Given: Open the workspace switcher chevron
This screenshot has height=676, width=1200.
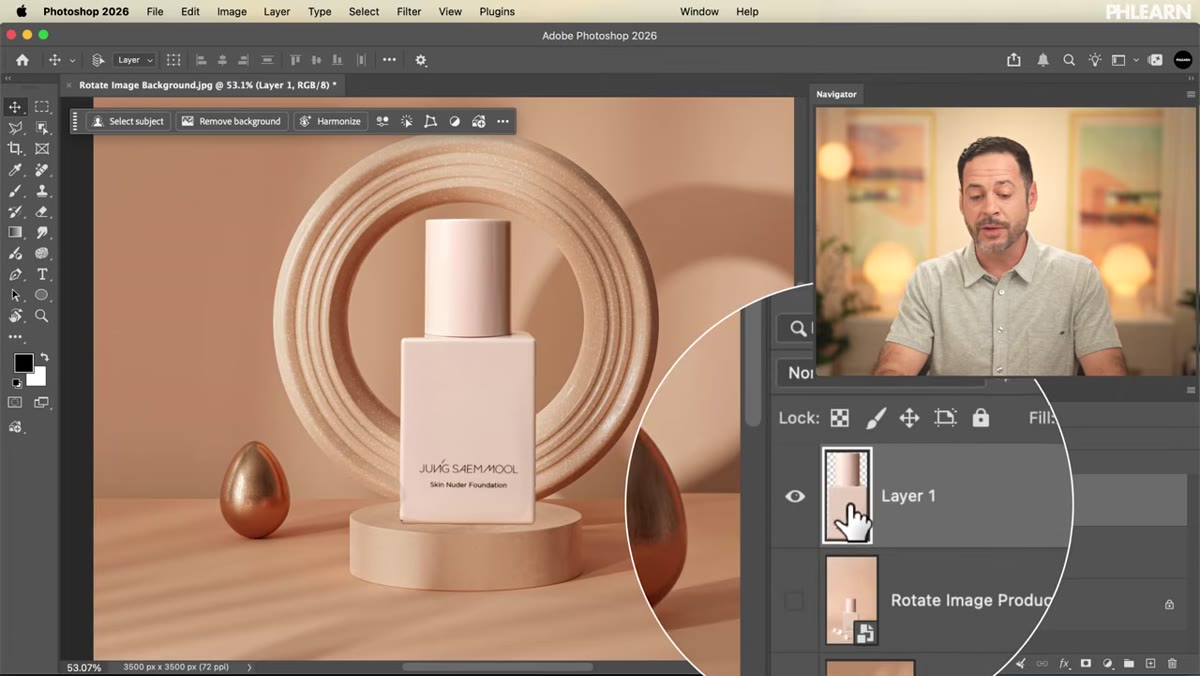Looking at the screenshot, I should 1136,61.
